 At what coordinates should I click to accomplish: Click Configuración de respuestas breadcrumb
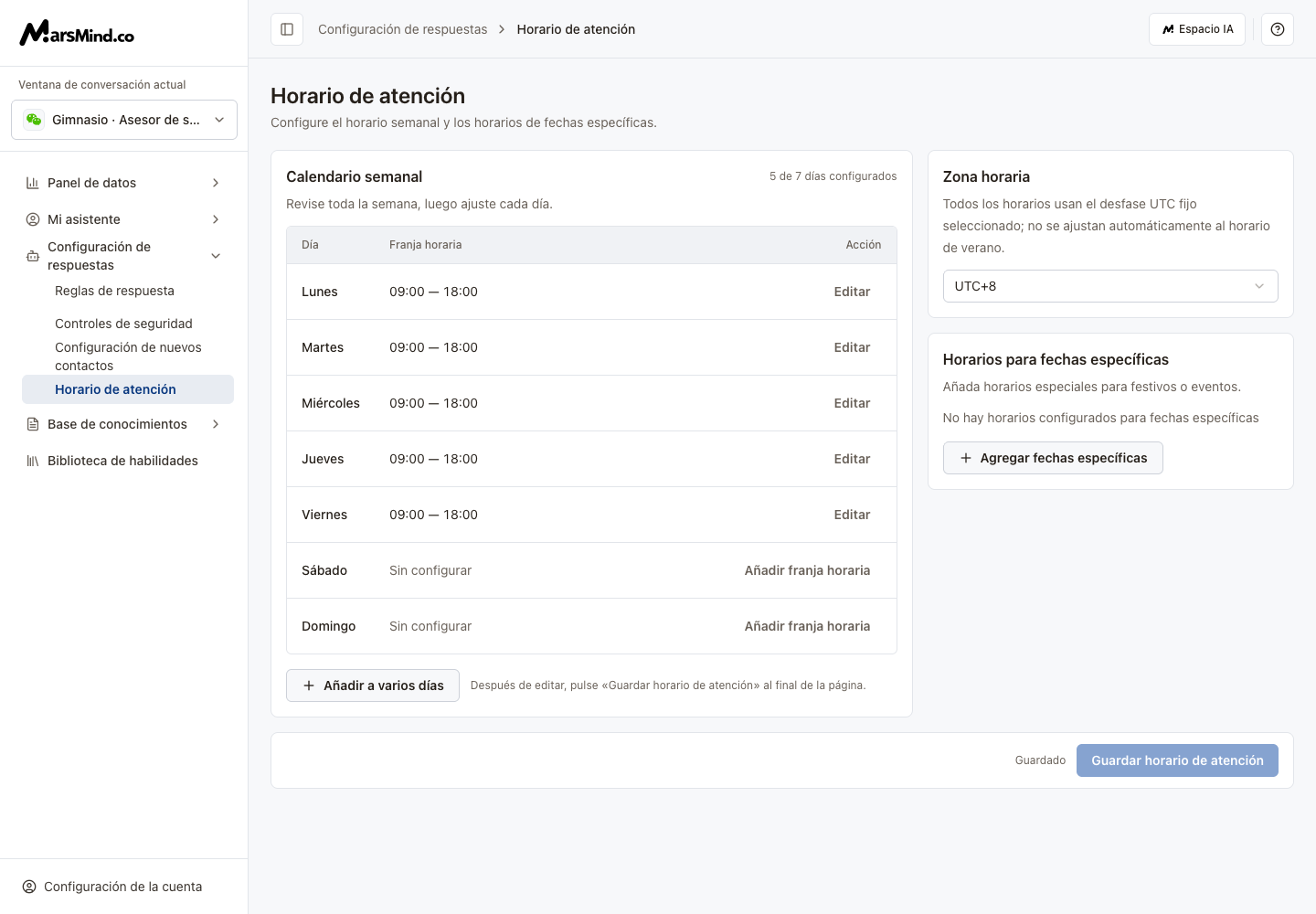(402, 29)
